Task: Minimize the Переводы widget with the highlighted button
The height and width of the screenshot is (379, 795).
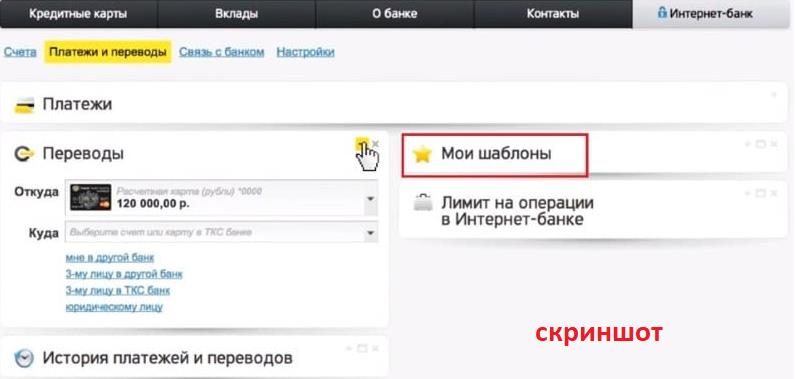Action: pos(361,144)
